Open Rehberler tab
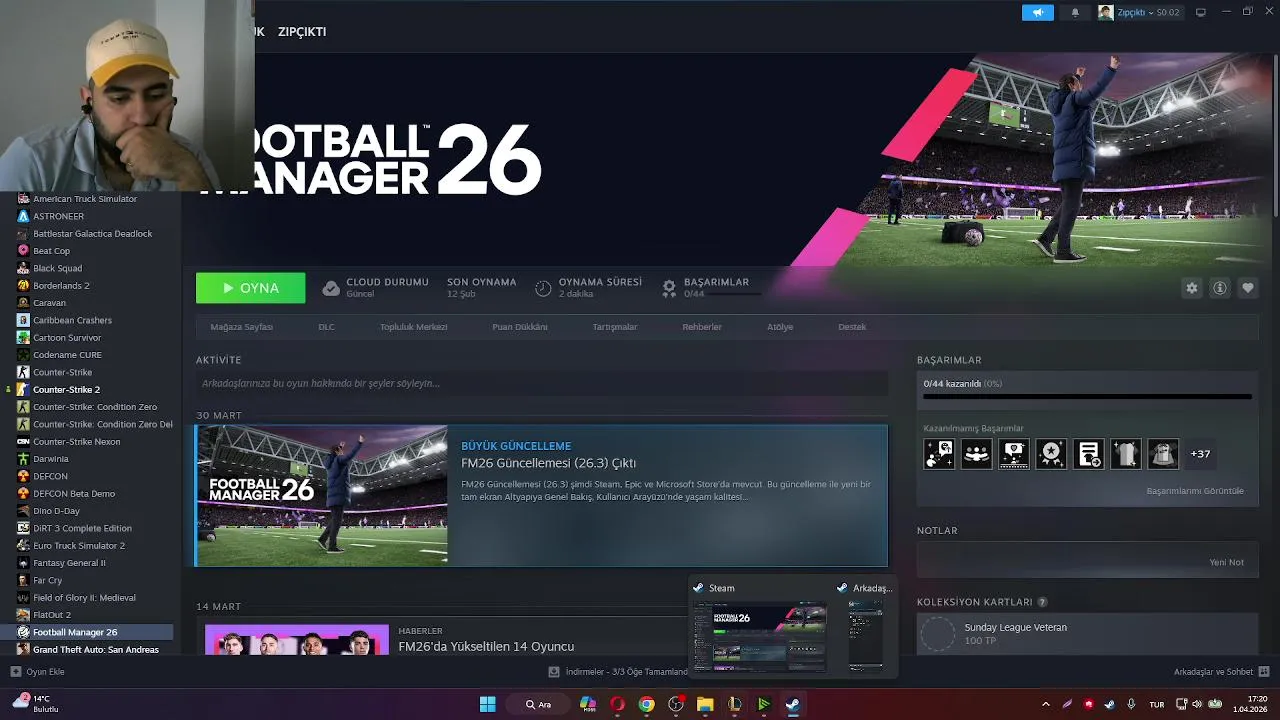The width and height of the screenshot is (1280, 720). pos(702,327)
